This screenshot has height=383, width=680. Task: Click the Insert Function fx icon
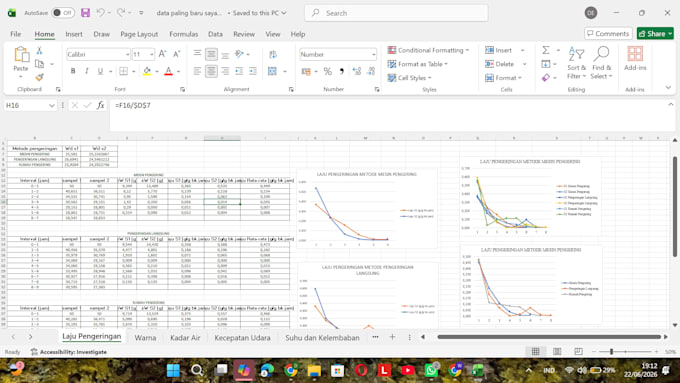pyautogui.click(x=101, y=105)
